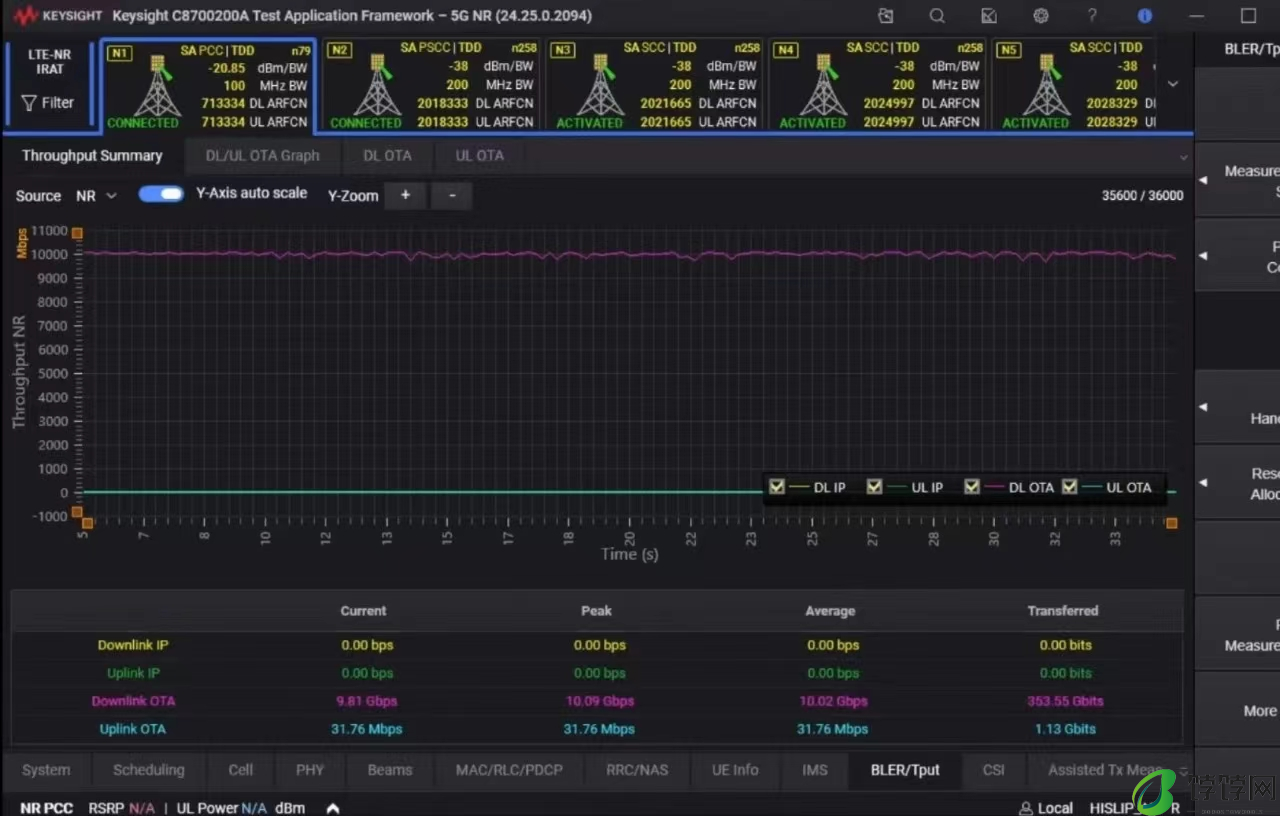This screenshot has height=816, width=1280.
Task: Select the N3 SCC cell tower icon
Action: point(601,87)
